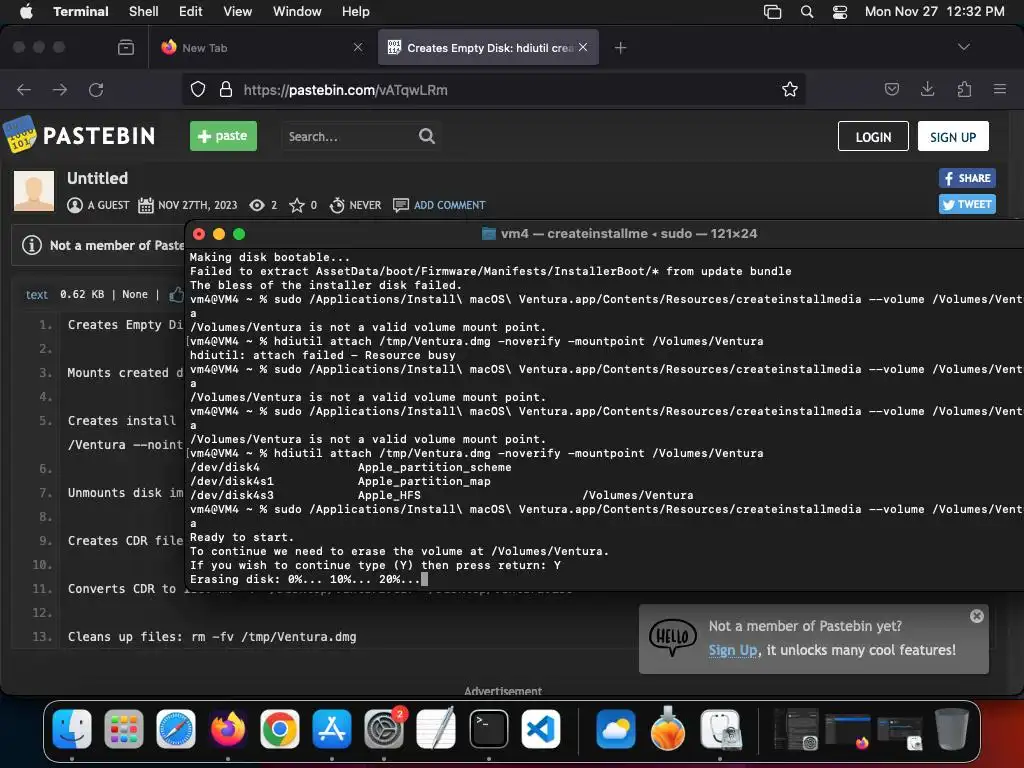
Task: Click the Sign Up link in popup
Action: (733, 650)
